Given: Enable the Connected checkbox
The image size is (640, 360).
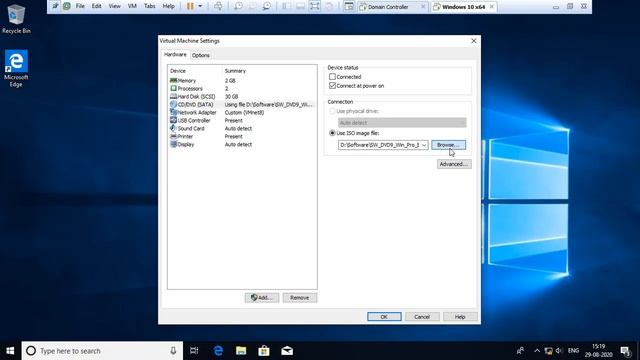Looking at the screenshot, I should click(332, 77).
